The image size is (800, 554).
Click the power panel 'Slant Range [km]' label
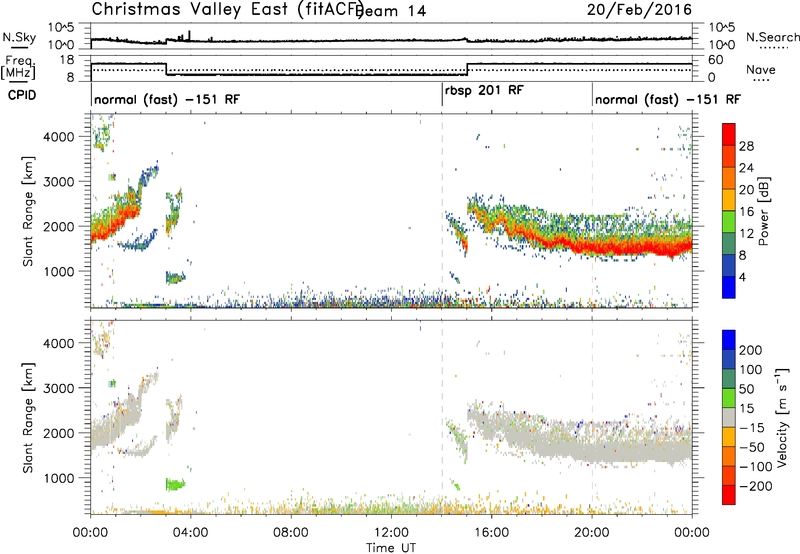point(29,211)
